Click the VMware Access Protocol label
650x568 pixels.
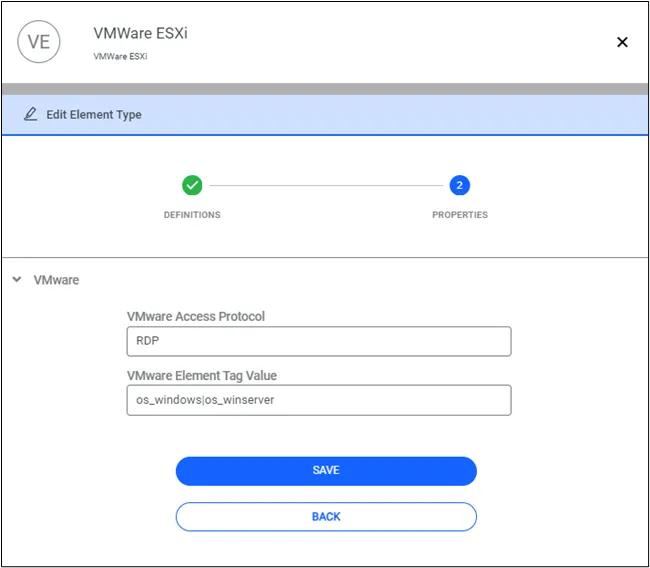[x=196, y=316]
